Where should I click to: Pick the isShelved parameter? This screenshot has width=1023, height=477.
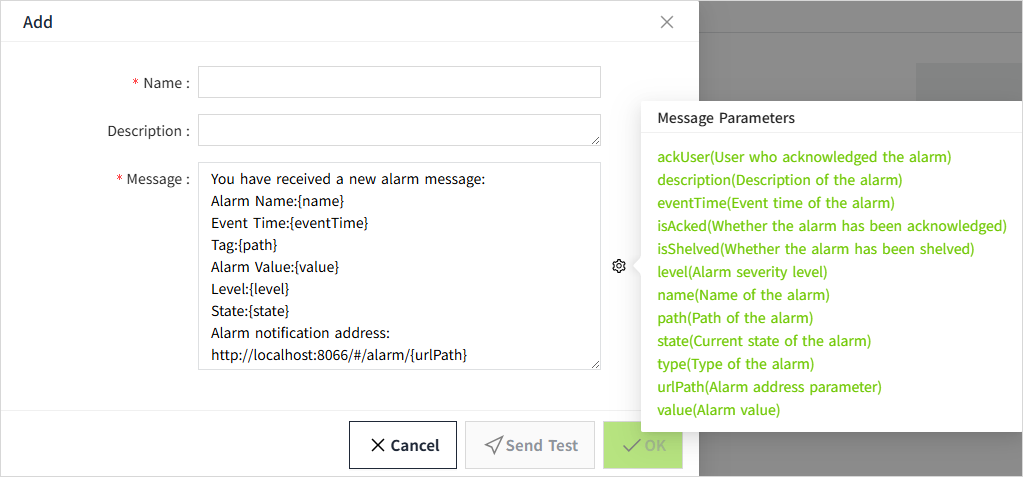815,249
